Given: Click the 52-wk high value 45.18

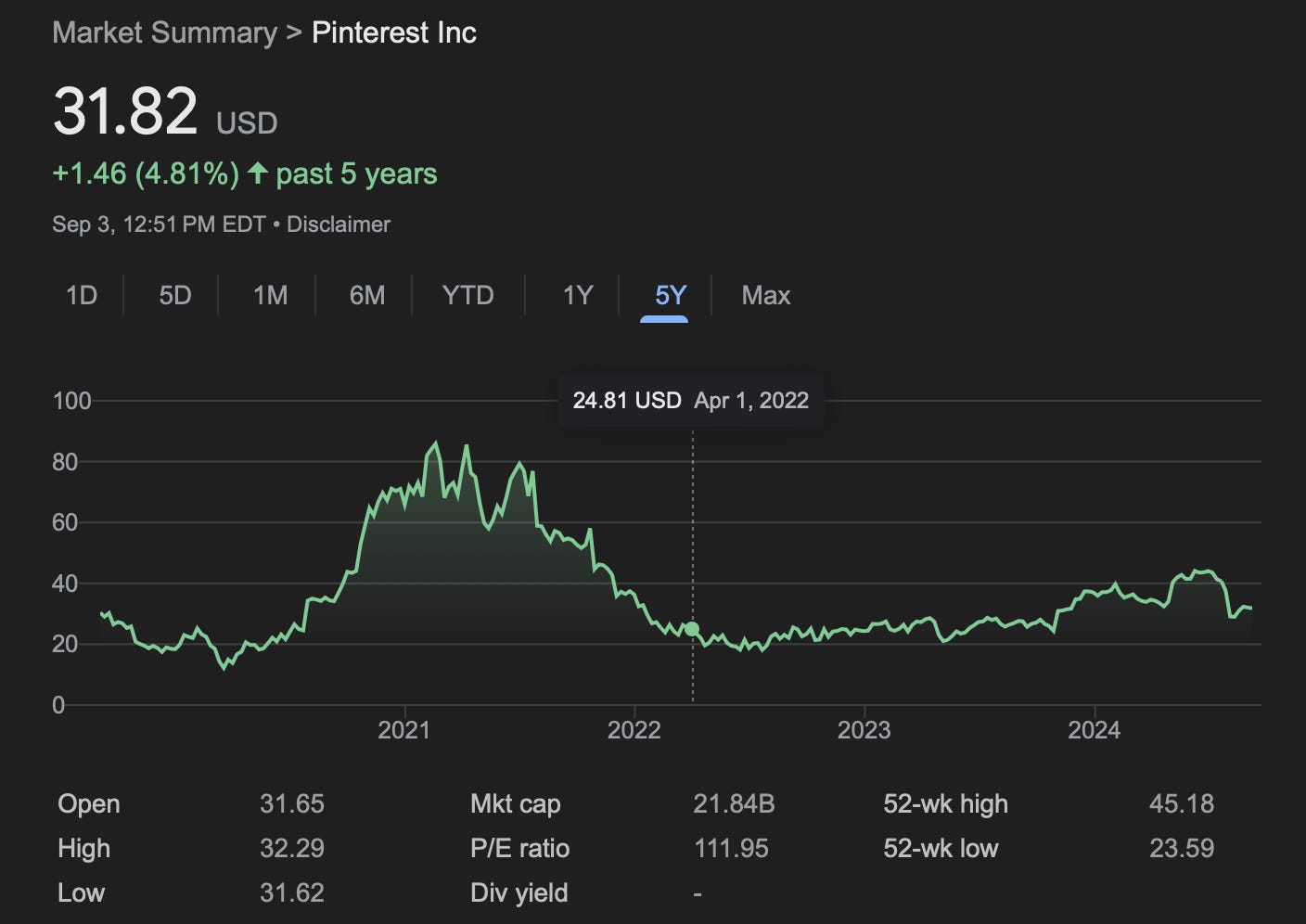Looking at the screenshot, I should tap(1182, 803).
